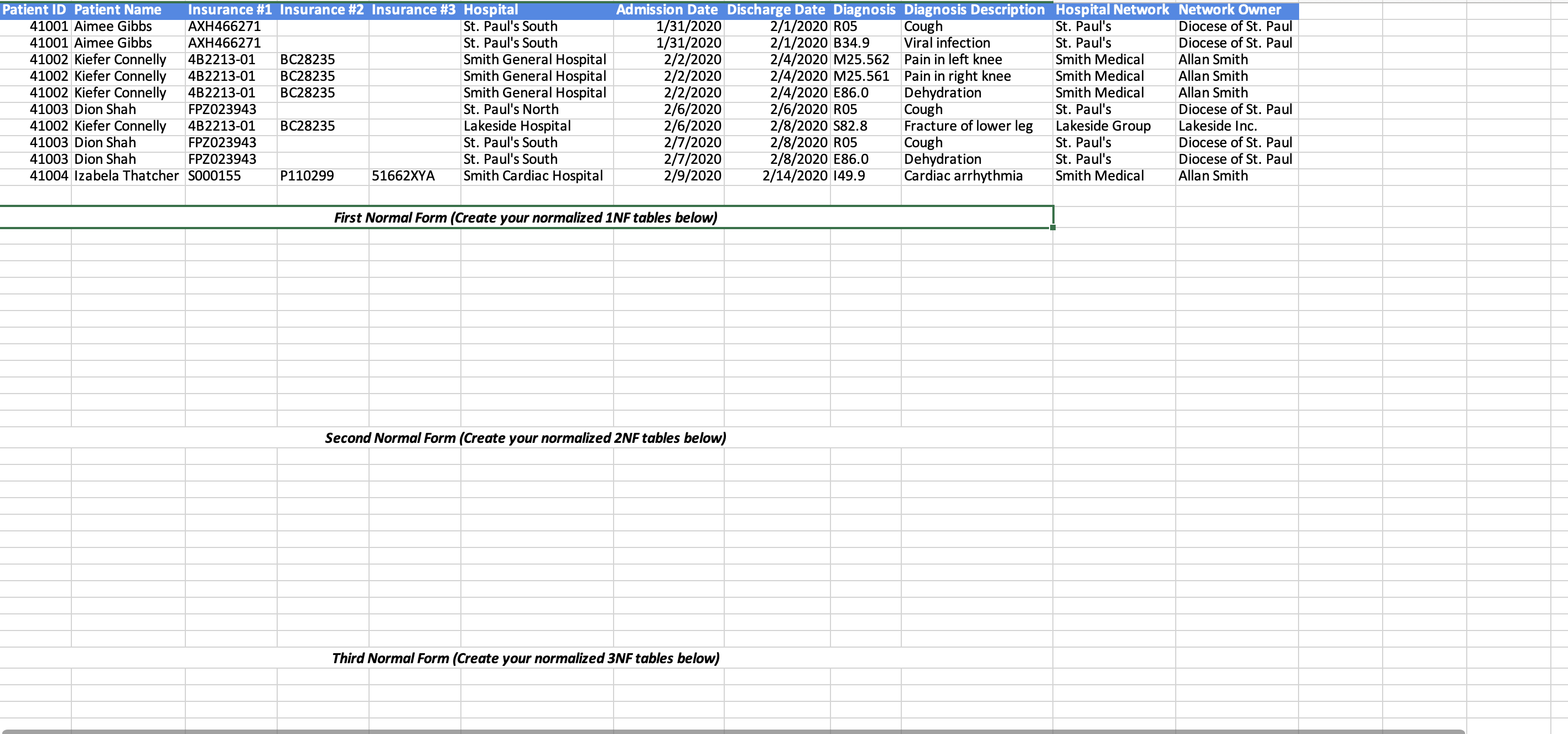Image resolution: width=1568 pixels, height=734 pixels.
Task: Click the First Normal Form title cell
Action: (525, 218)
